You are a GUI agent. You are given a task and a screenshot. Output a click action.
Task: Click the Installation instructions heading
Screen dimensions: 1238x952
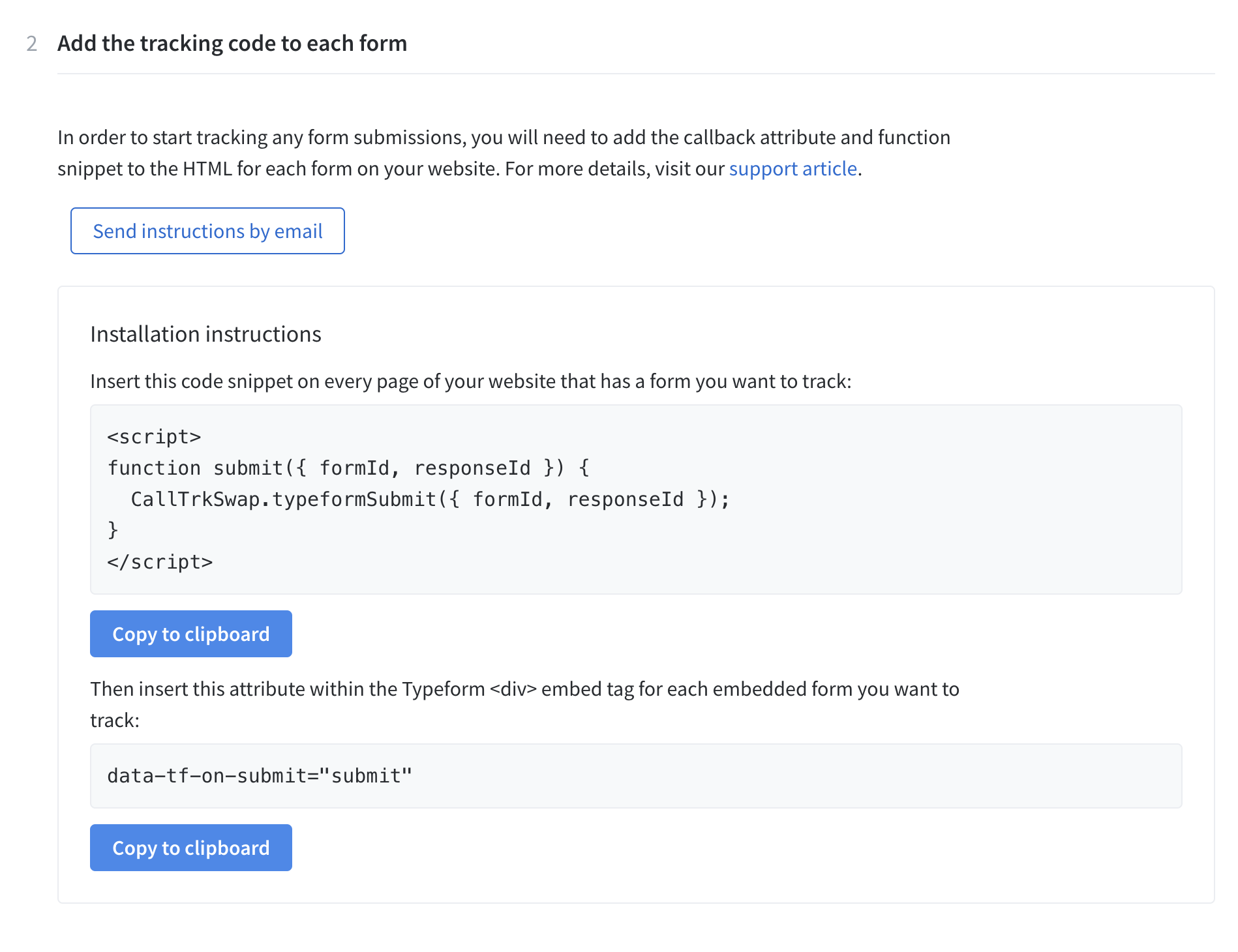205,334
